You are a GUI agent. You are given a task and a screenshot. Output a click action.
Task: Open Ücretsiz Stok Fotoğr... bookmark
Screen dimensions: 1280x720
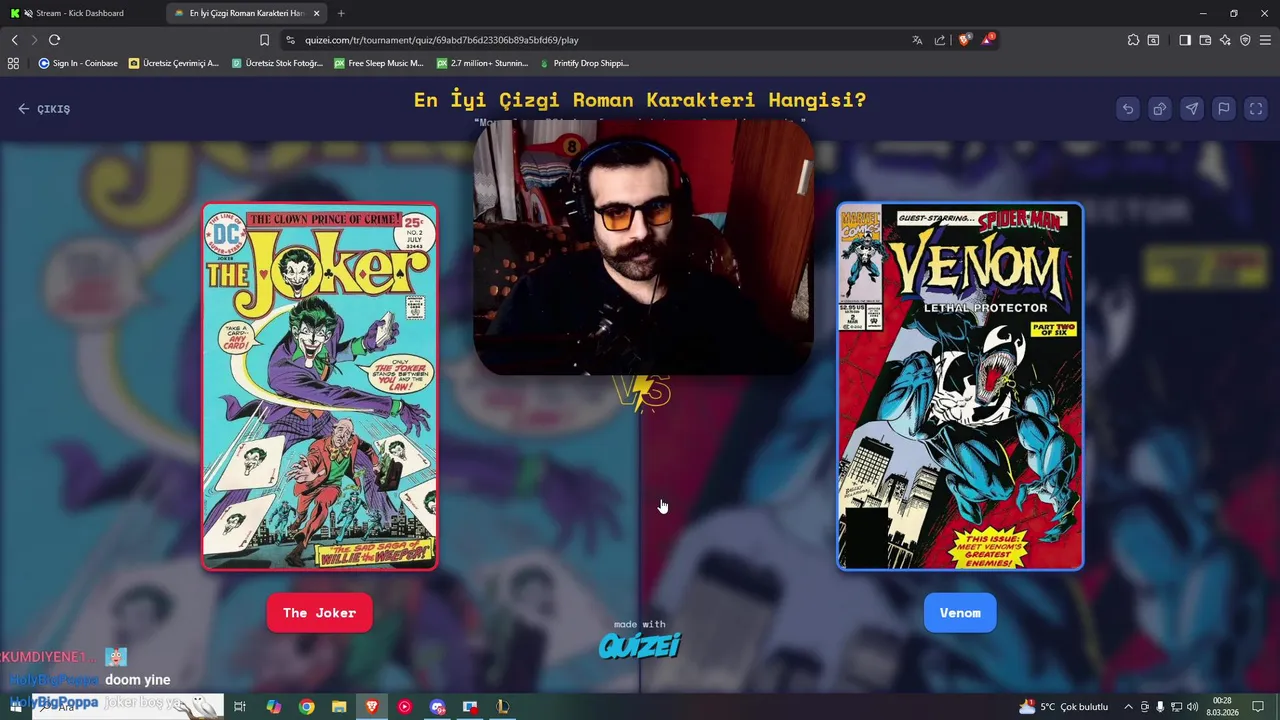click(277, 63)
